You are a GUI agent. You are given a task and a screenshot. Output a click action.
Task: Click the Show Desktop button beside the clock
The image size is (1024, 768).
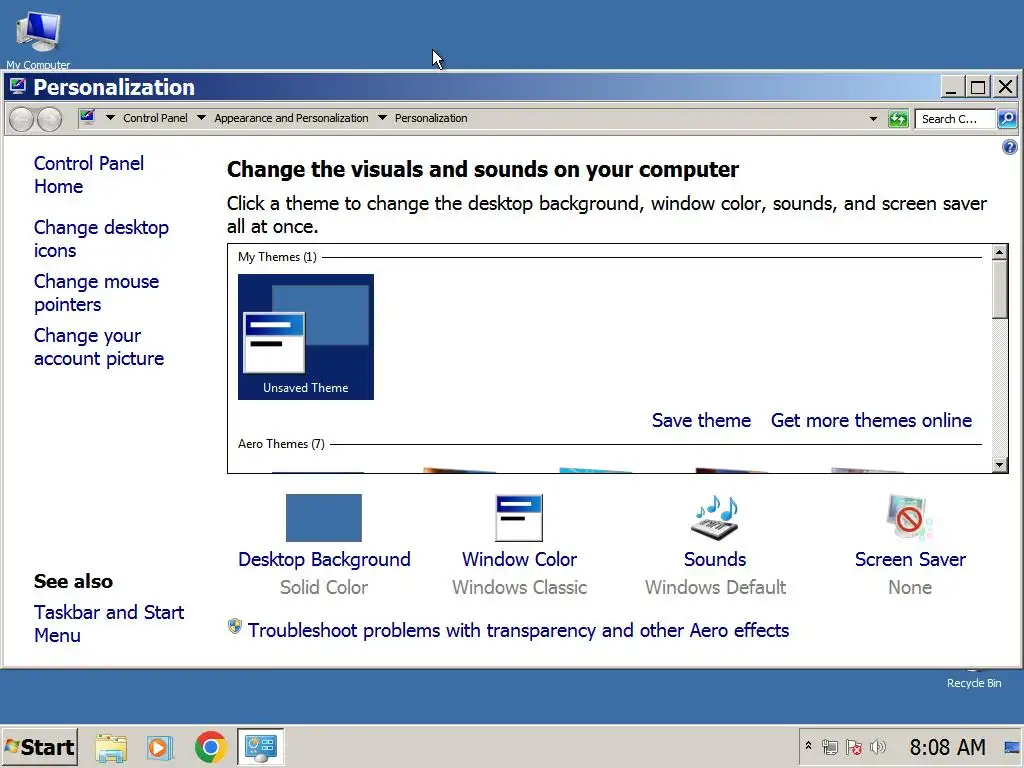coord(1012,747)
